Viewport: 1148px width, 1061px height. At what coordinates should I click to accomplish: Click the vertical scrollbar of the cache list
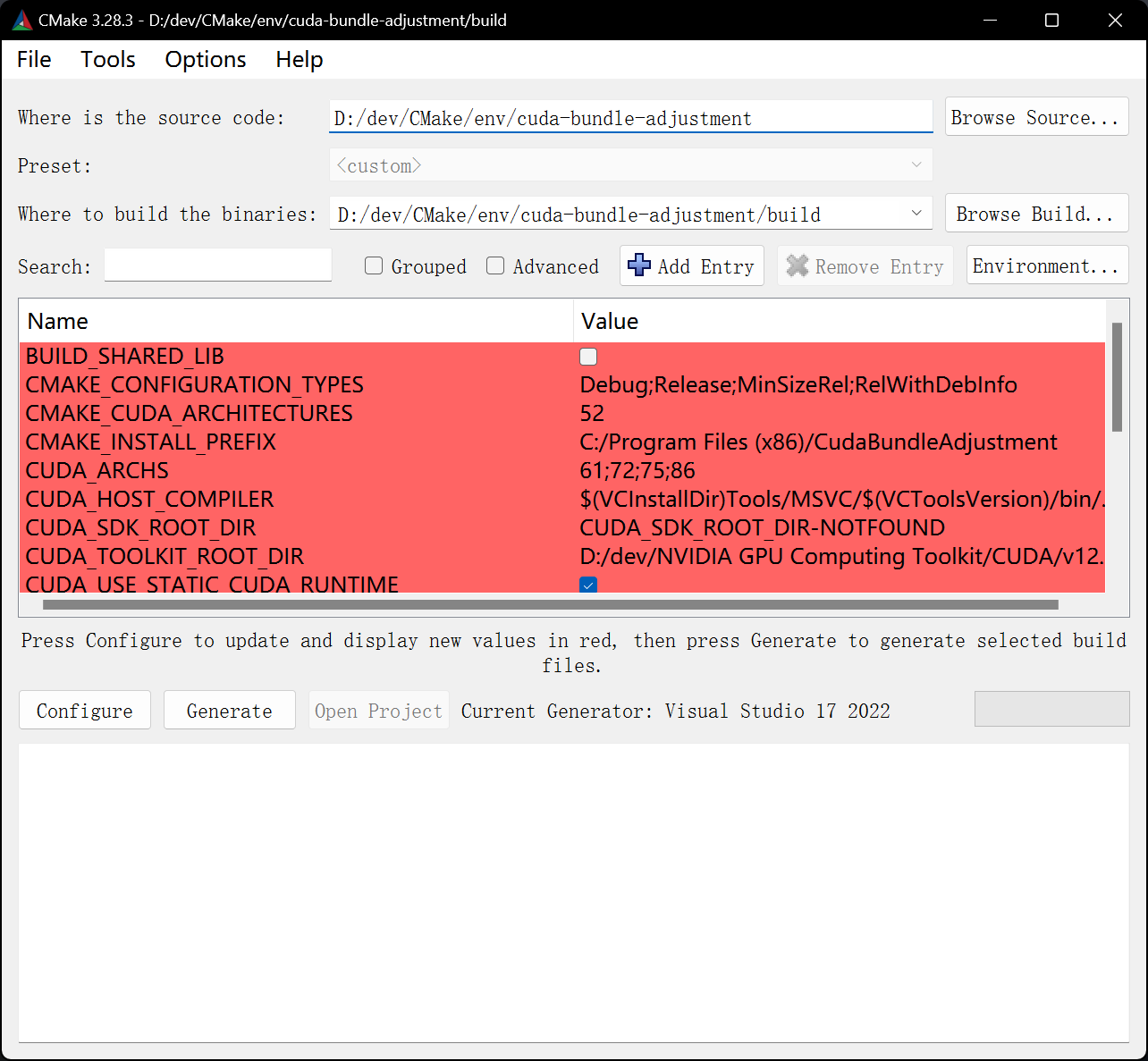tap(1117, 377)
